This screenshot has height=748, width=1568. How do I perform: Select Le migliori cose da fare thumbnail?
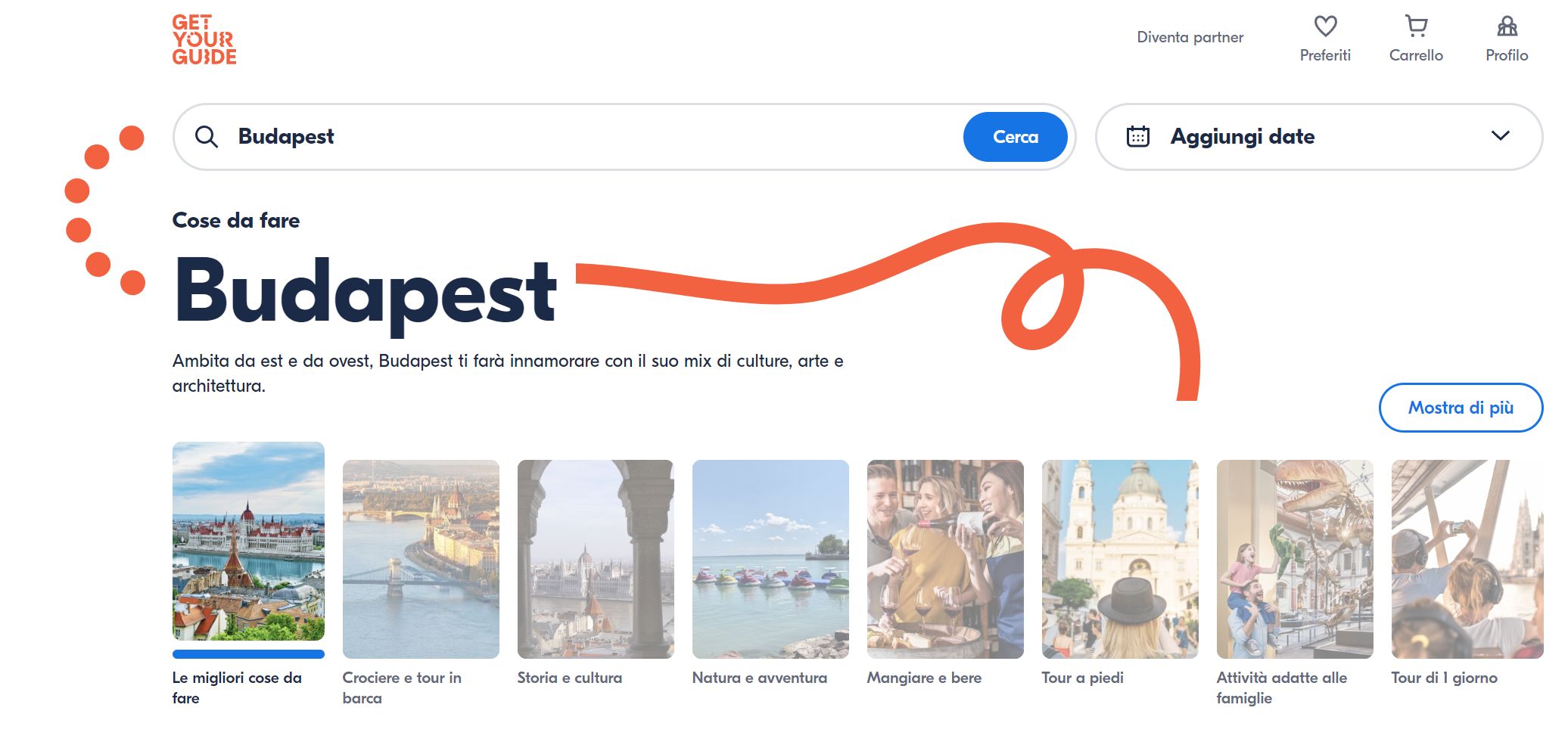(248, 542)
